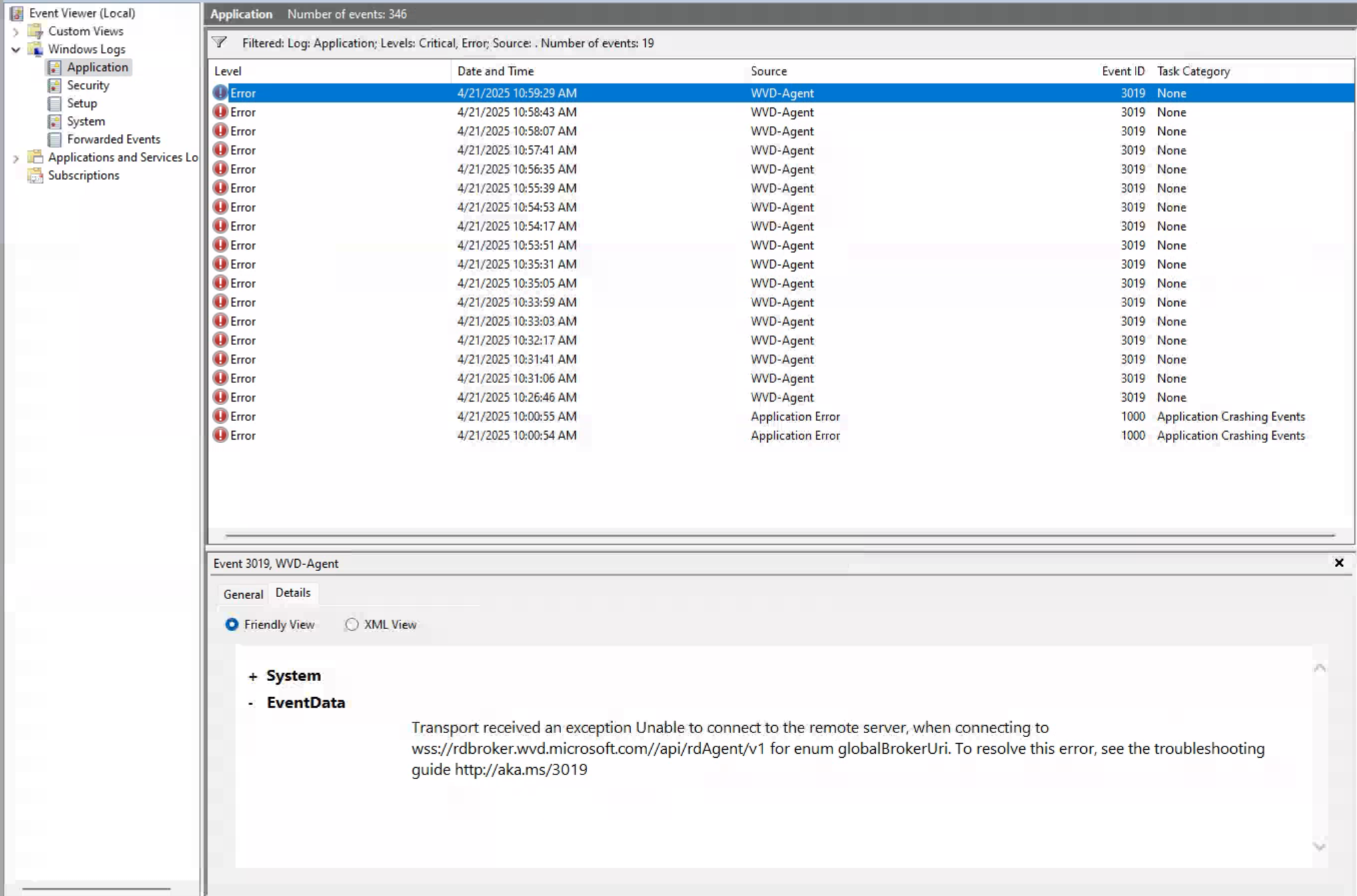Click the Forwarded Events log icon
Screen dimensions: 1357x896
click(55, 139)
